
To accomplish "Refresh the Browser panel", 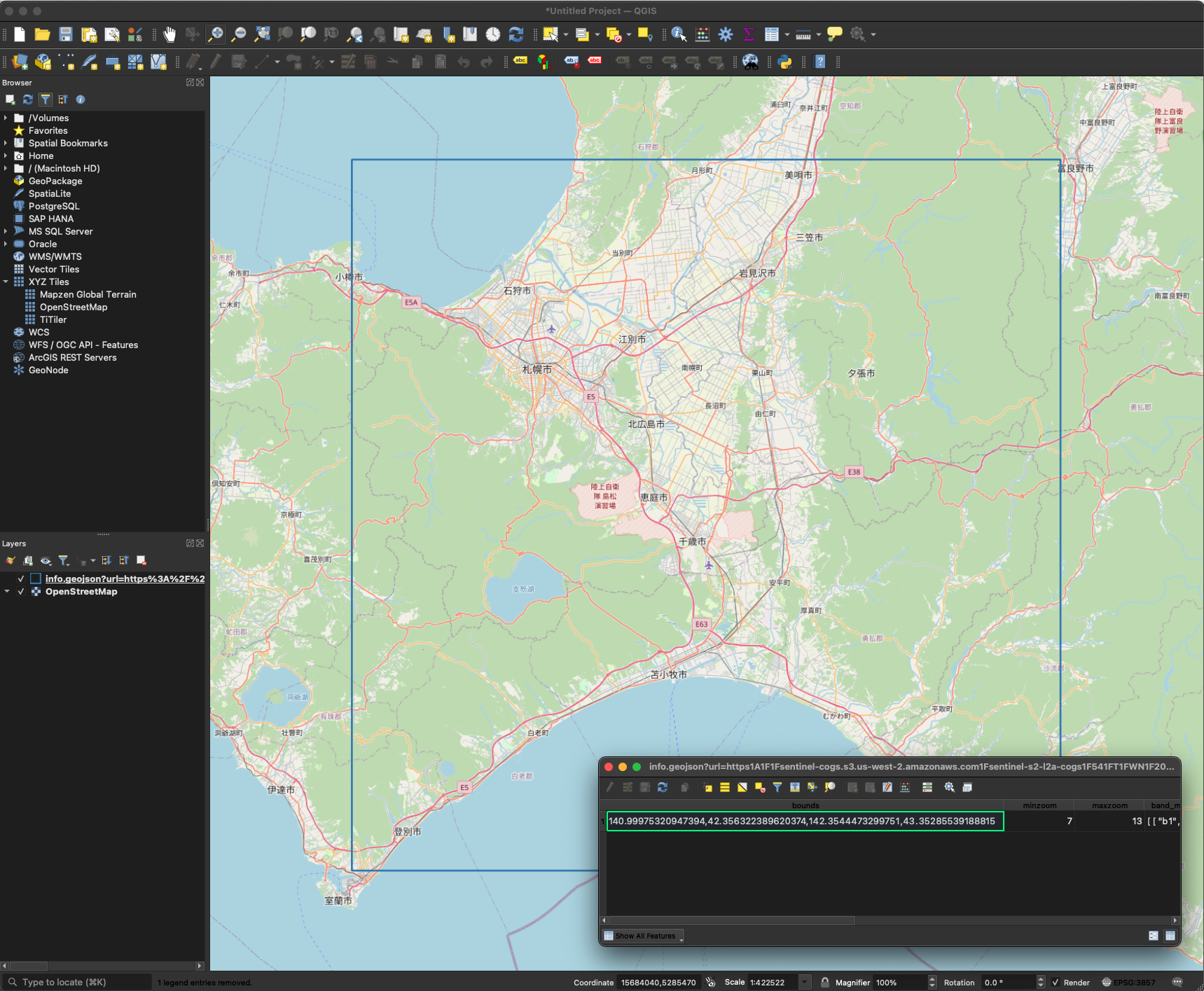I will pos(28,99).
